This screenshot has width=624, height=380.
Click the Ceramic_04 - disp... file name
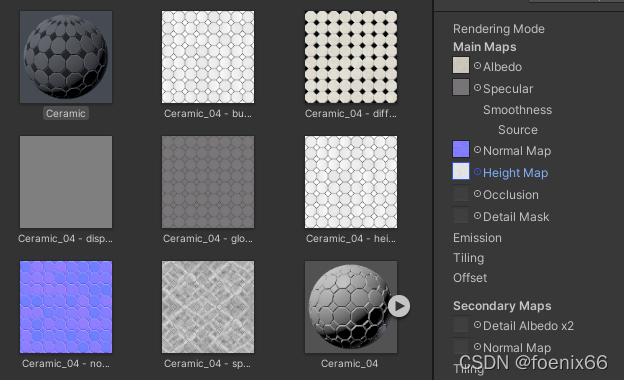pos(66,238)
